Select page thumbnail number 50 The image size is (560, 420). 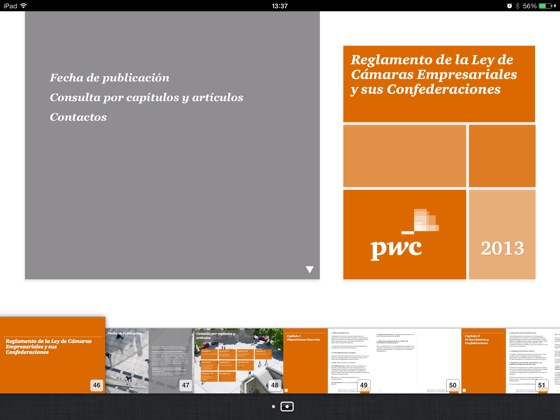point(416,361)
